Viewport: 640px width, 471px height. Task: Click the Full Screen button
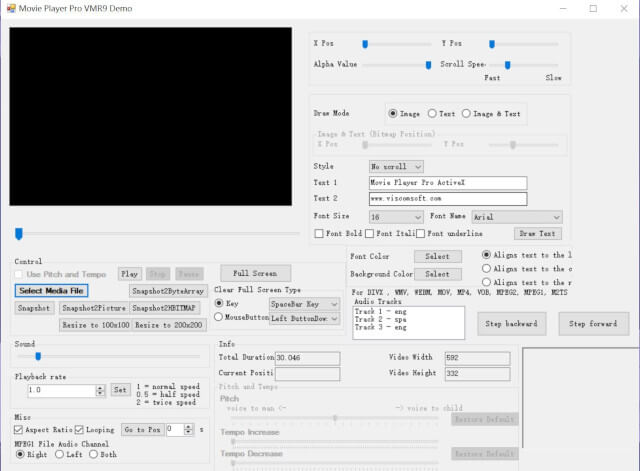[255, 273]
